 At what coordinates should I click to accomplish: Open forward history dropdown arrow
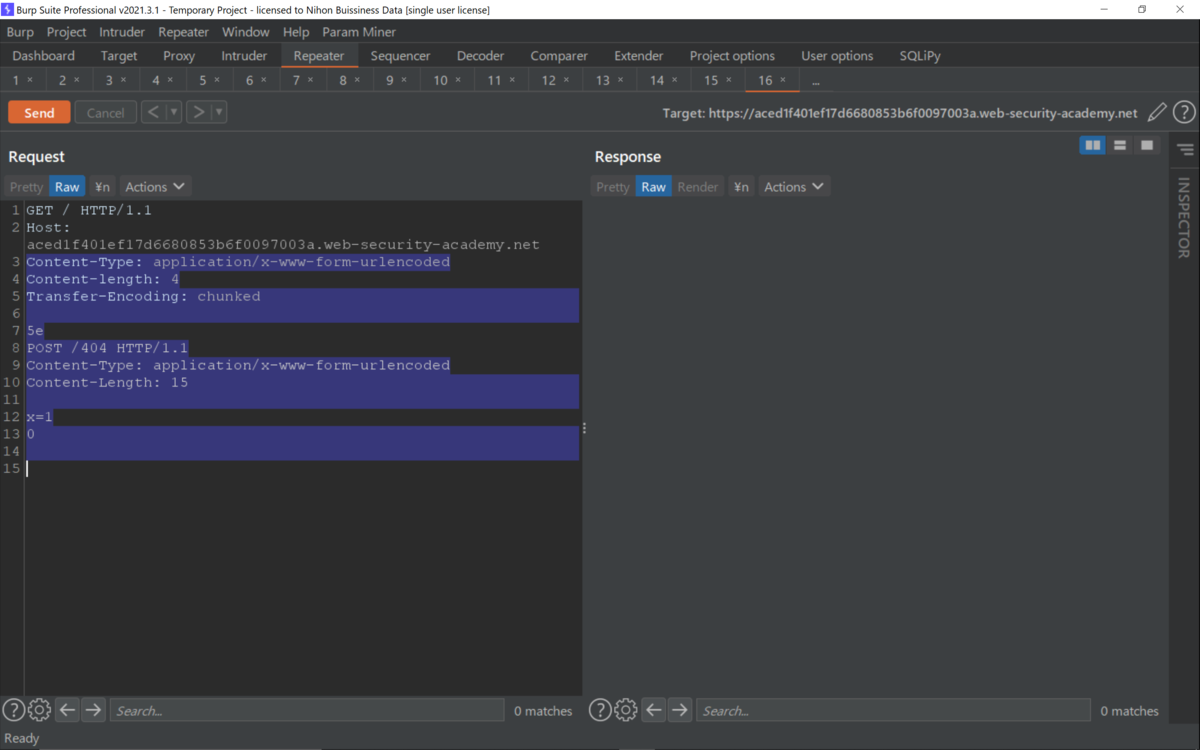[x=219, y=112]
